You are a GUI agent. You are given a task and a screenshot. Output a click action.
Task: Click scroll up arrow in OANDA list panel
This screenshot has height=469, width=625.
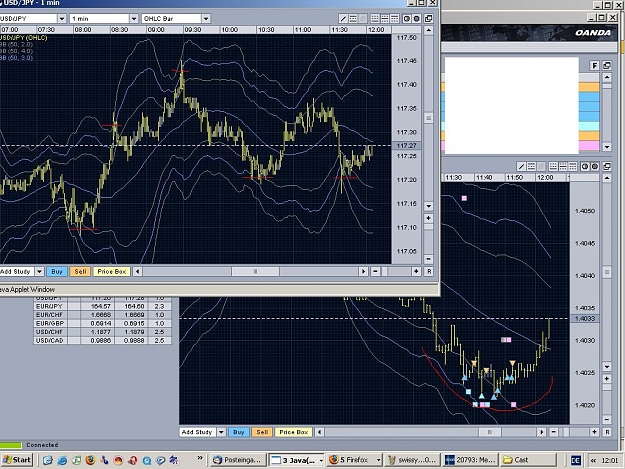click(607, 77)
